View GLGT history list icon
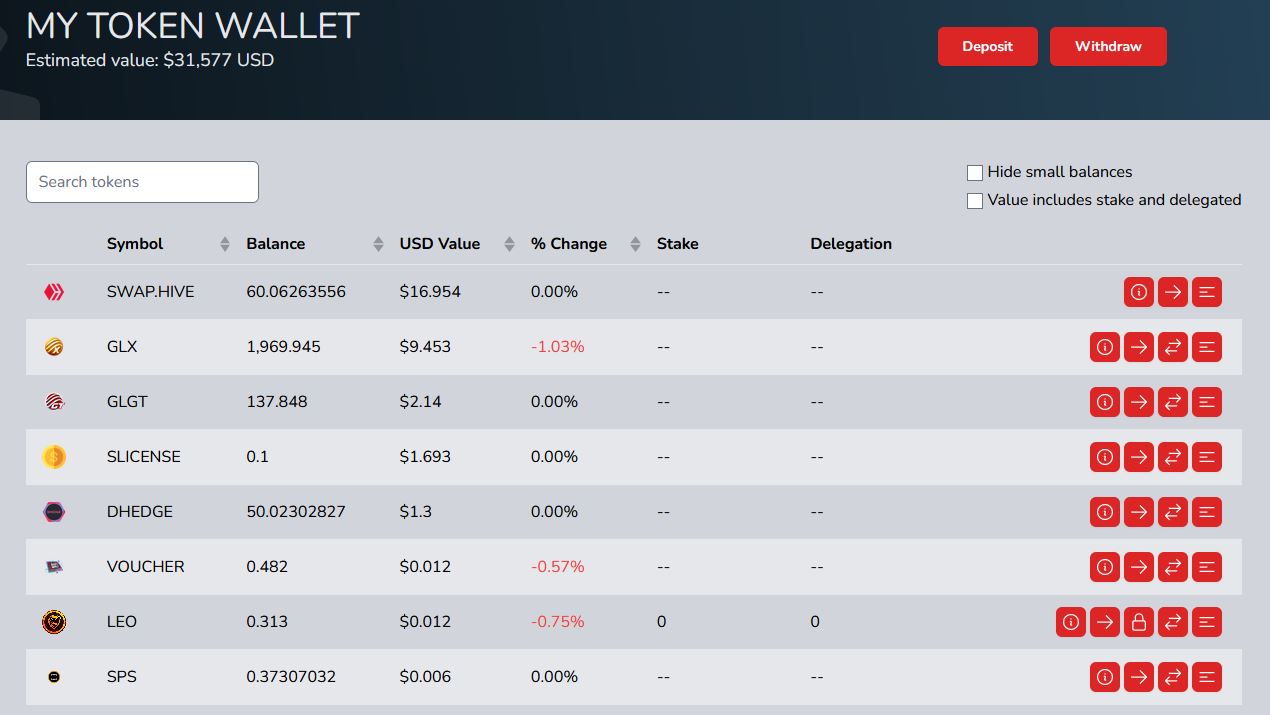The image size is (1270, 715). (1207, 402)
